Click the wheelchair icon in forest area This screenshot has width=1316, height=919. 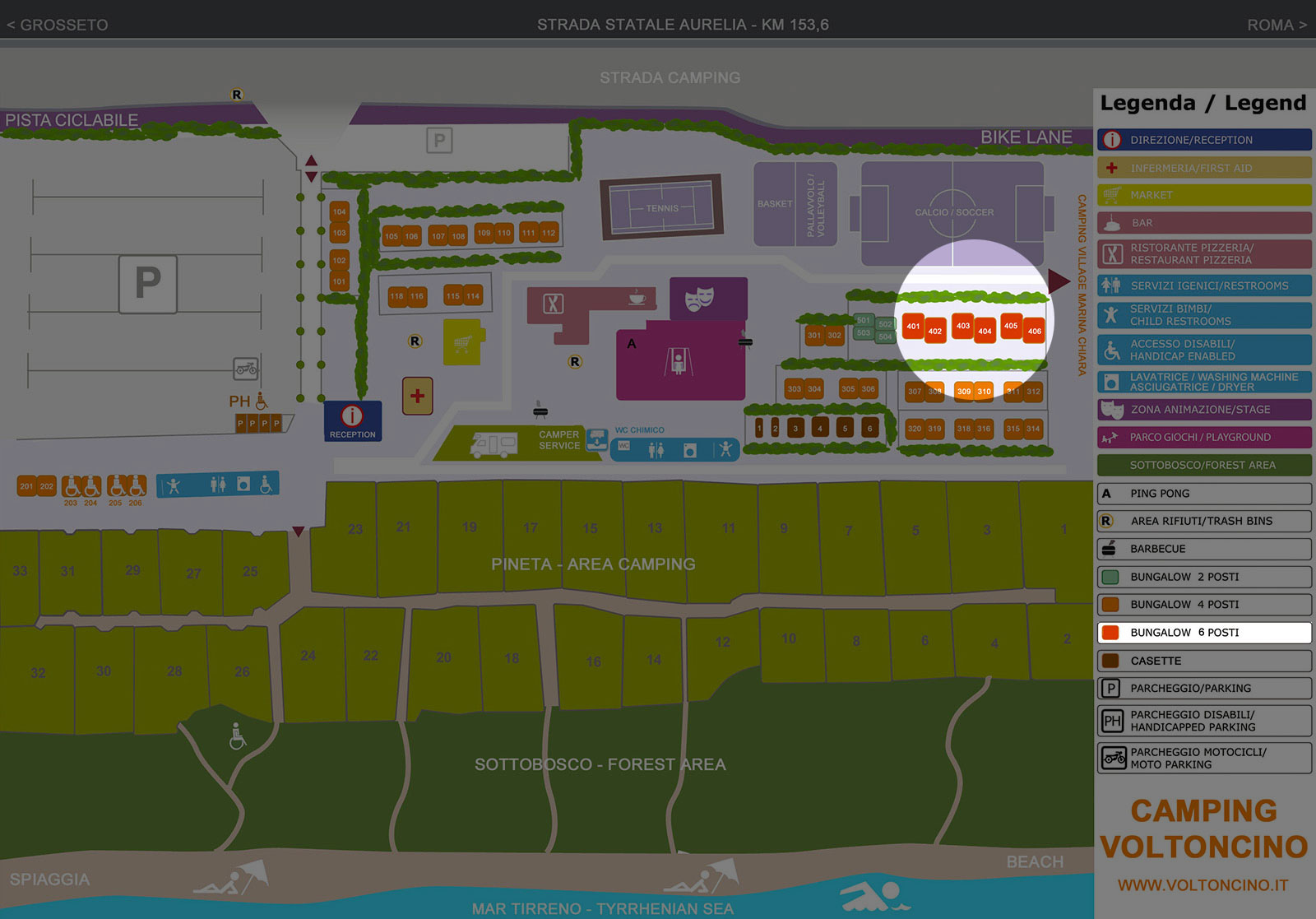(x=238, y=736)
